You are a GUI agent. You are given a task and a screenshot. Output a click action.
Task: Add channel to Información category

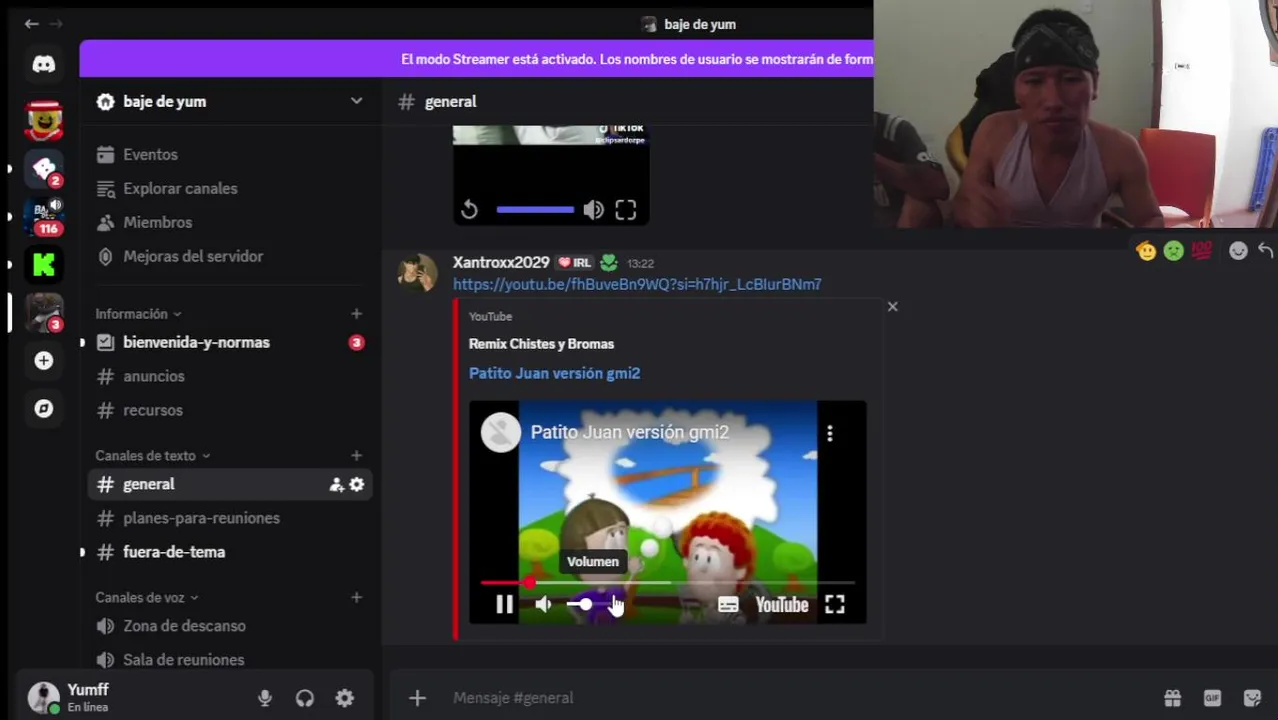click(x=356, y=314)
